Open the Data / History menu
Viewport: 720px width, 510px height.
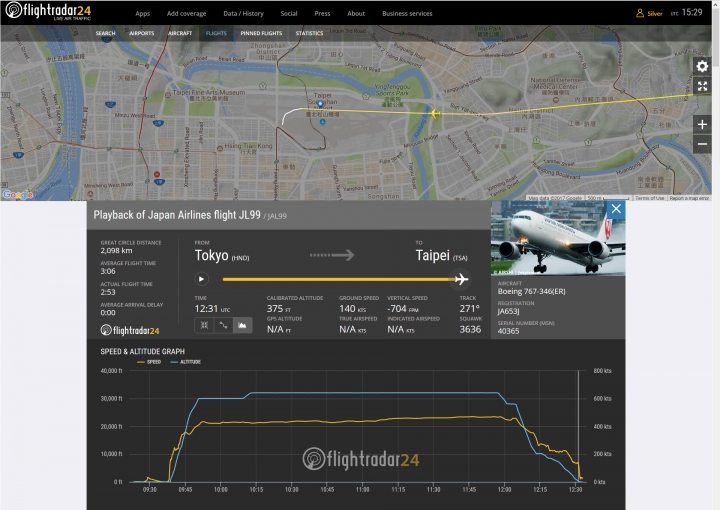(243, 14)
